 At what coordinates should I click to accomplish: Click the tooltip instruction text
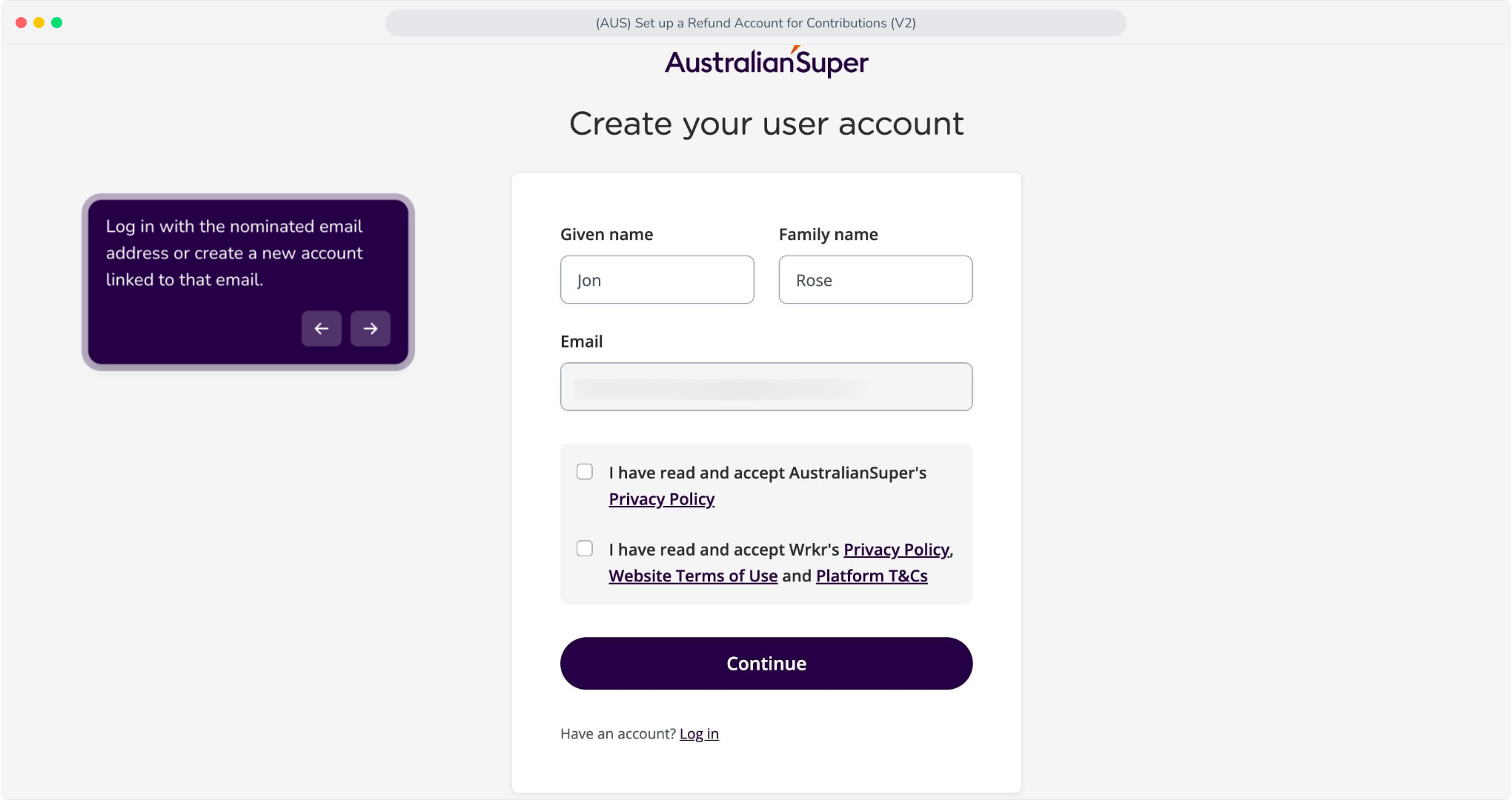pyautogui.click(x=234, y=253)
